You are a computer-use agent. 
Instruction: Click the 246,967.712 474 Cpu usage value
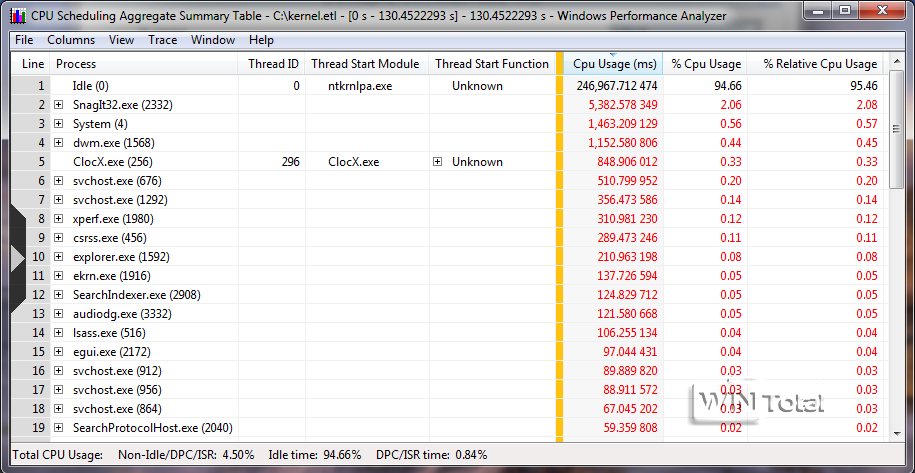[617, 86]
